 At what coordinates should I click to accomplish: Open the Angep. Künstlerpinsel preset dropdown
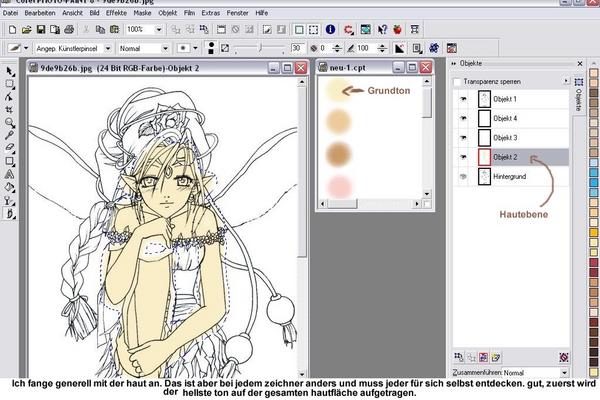pos(108,49)
